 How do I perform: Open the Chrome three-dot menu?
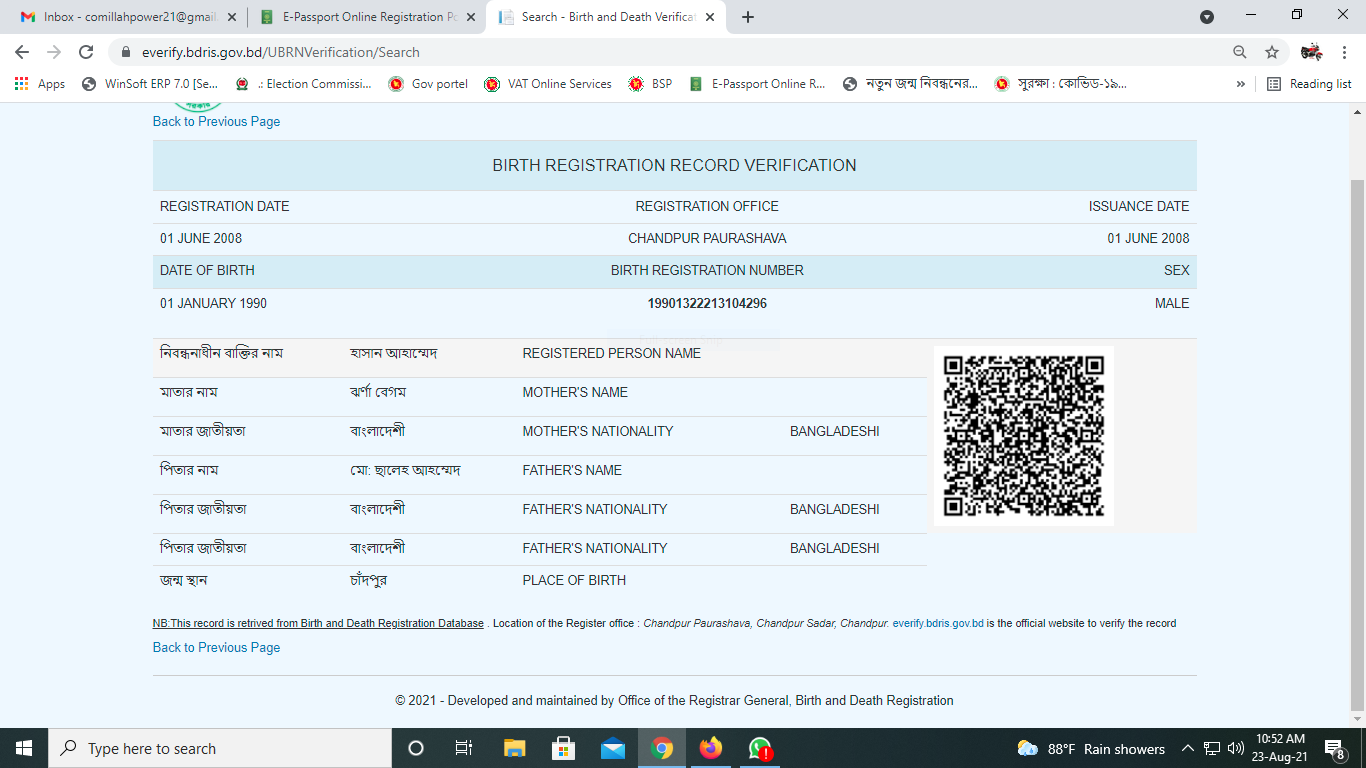point(1344,52)
